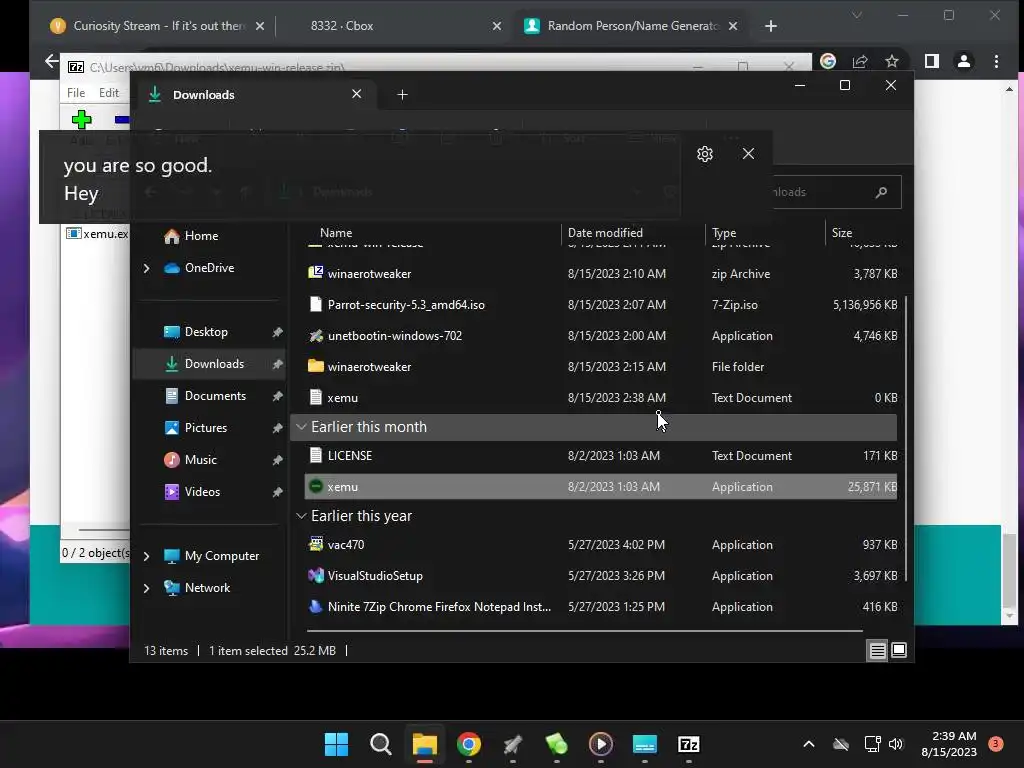This screenshot has width=1024, height=768.
Task: Open Chrome three-dot menu
Action: pyautogui.click(x=996, y=61)
